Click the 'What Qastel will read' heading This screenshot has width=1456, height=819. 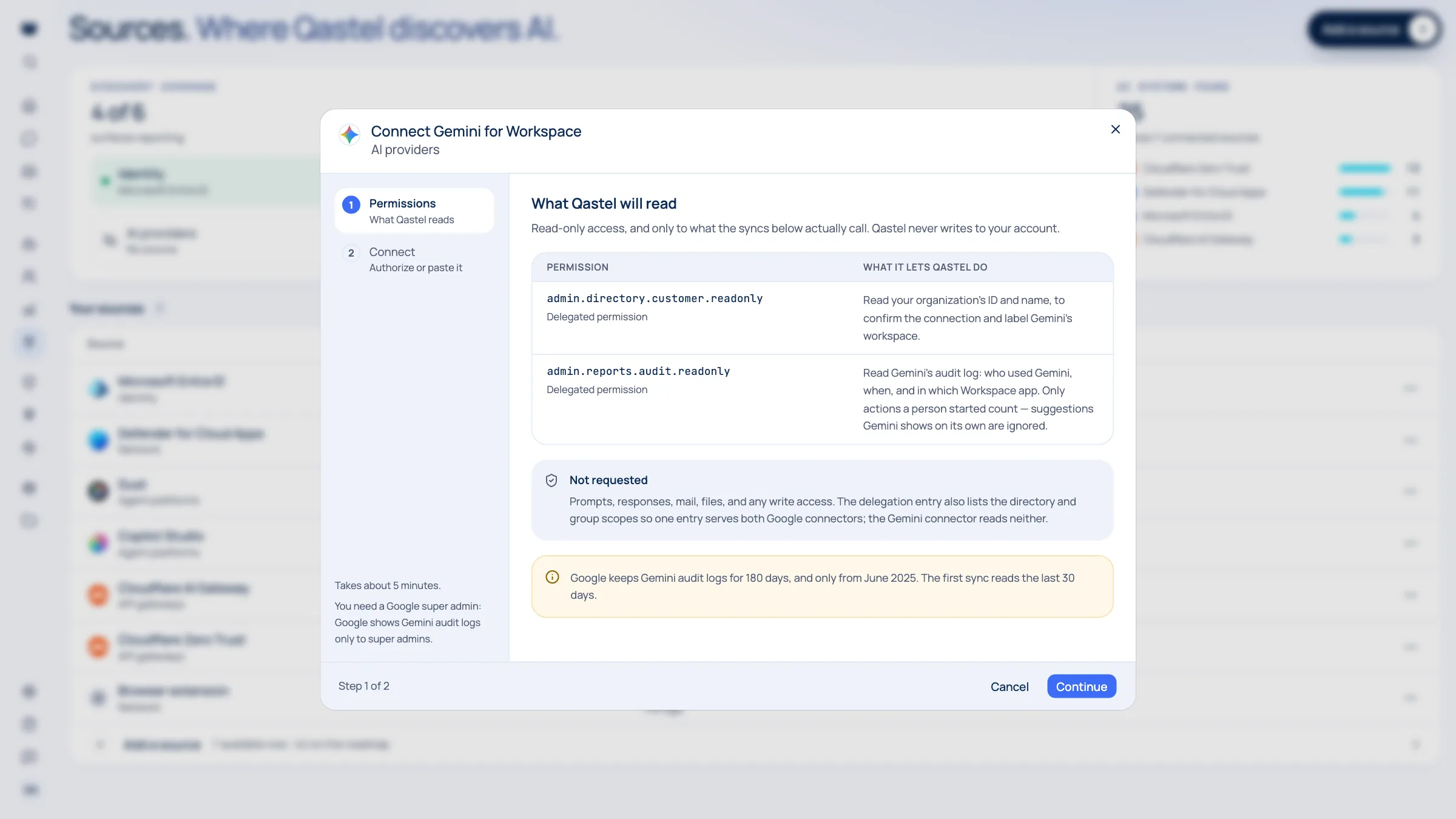604,204
